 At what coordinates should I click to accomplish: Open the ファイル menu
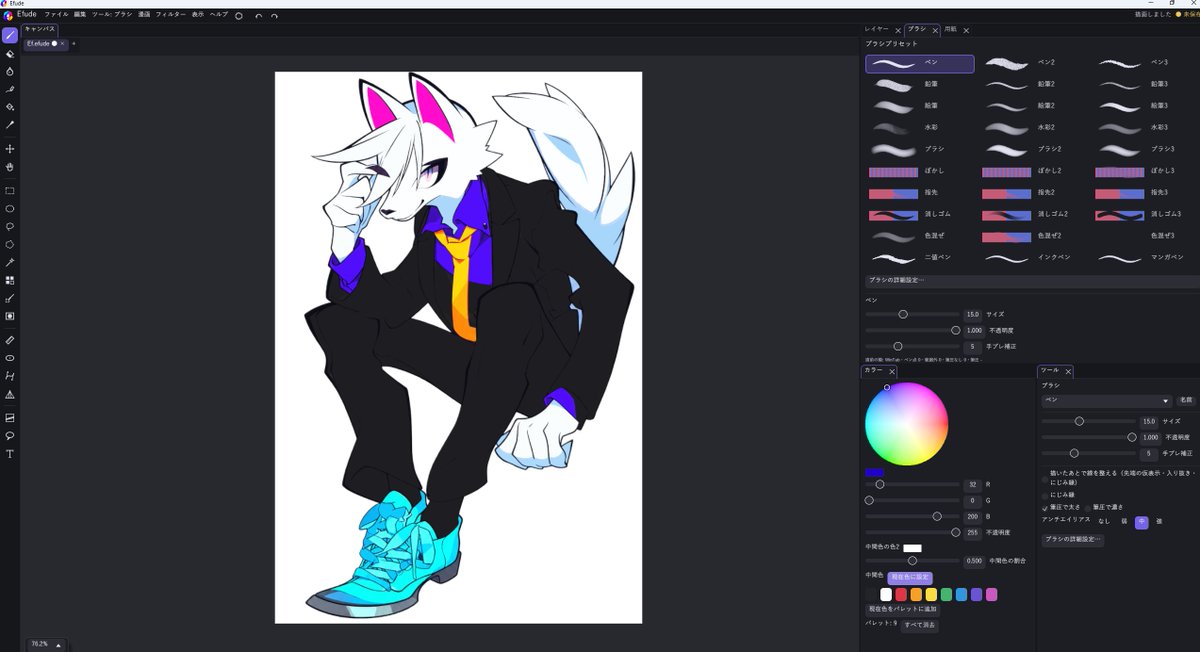[57, 16]
